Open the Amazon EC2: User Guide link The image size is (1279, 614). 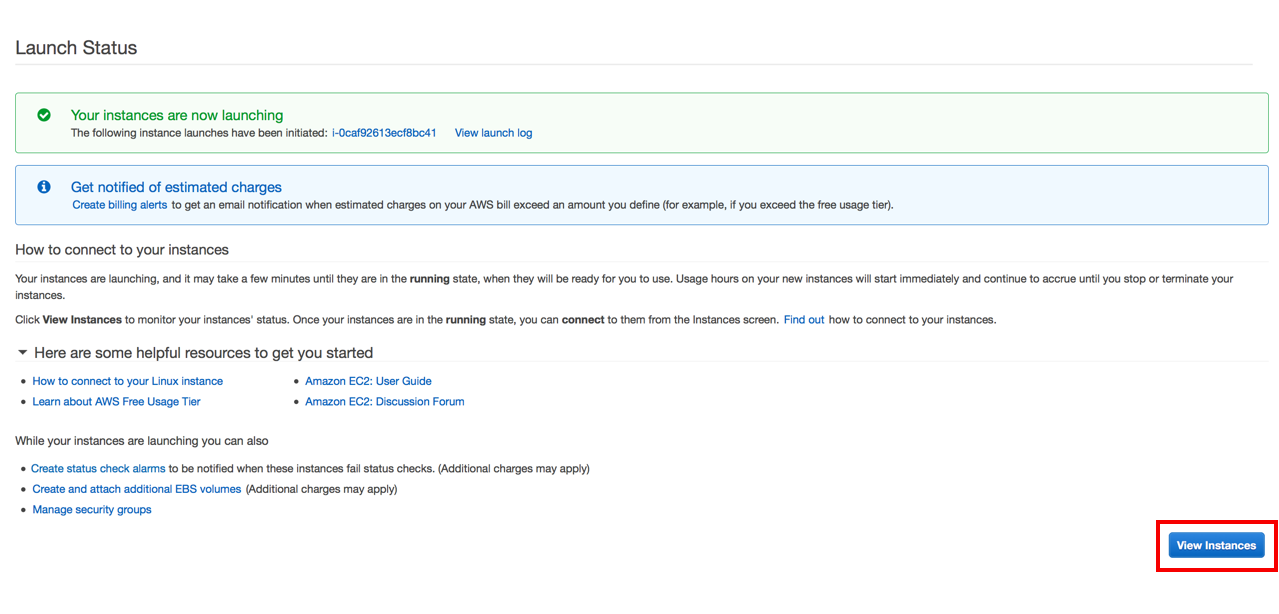(x=368, y=381)
